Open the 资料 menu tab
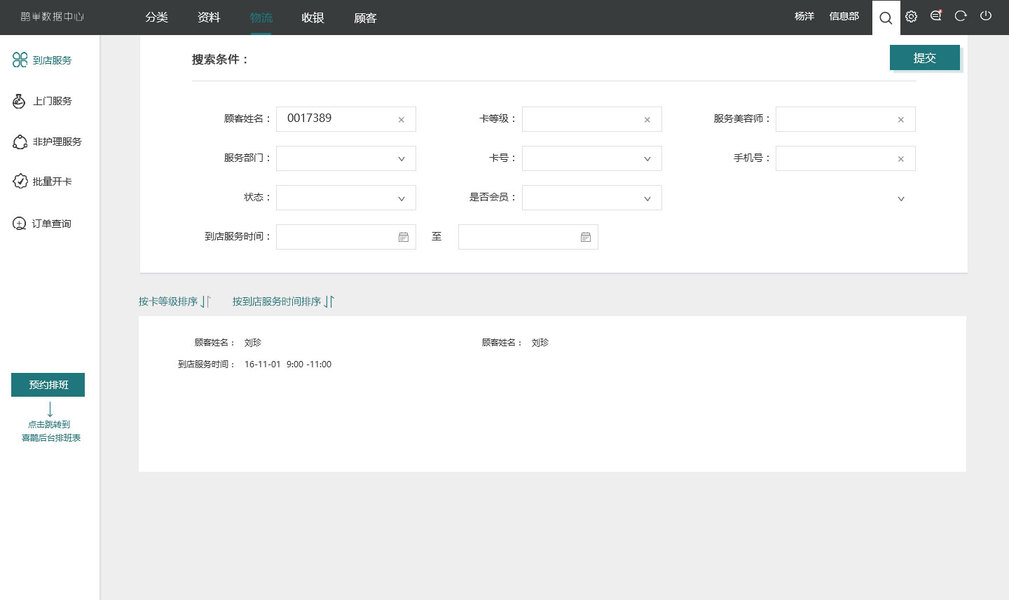Image resolution: width=1009 pixels, height=600 pixels. point(208,17)
